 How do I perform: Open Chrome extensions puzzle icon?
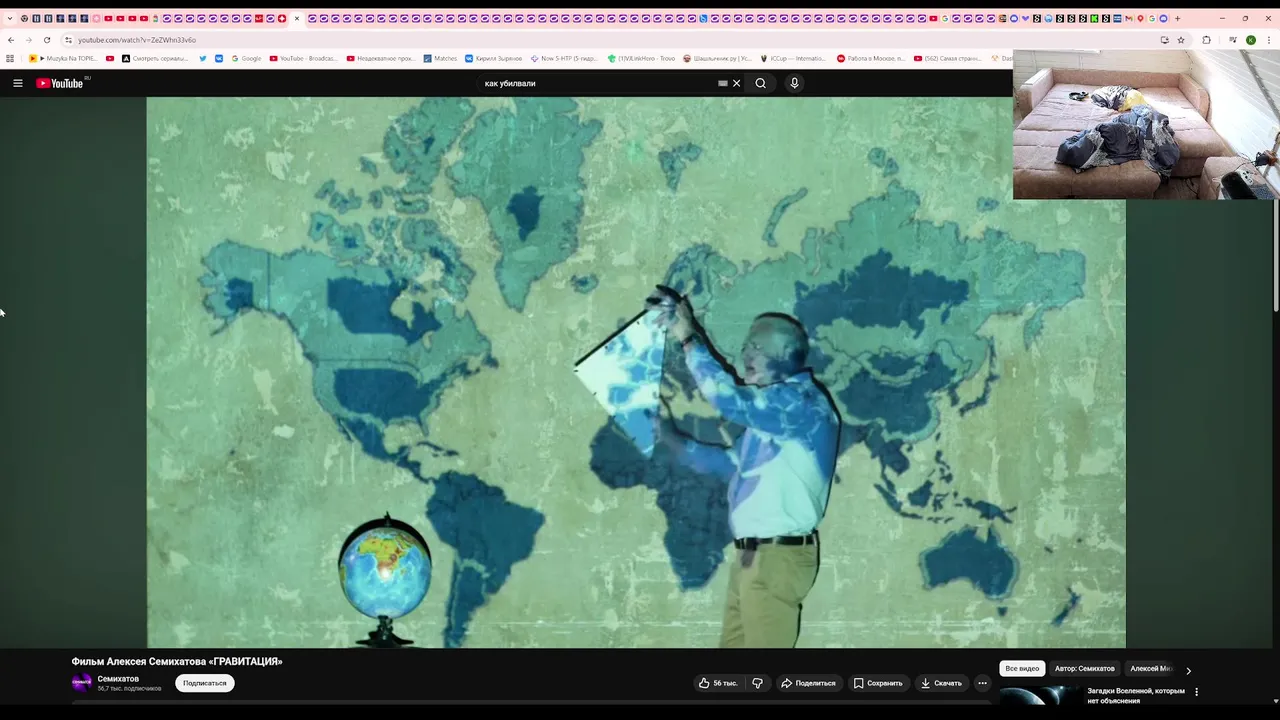pyautogui.click(x=1206, y=40)
